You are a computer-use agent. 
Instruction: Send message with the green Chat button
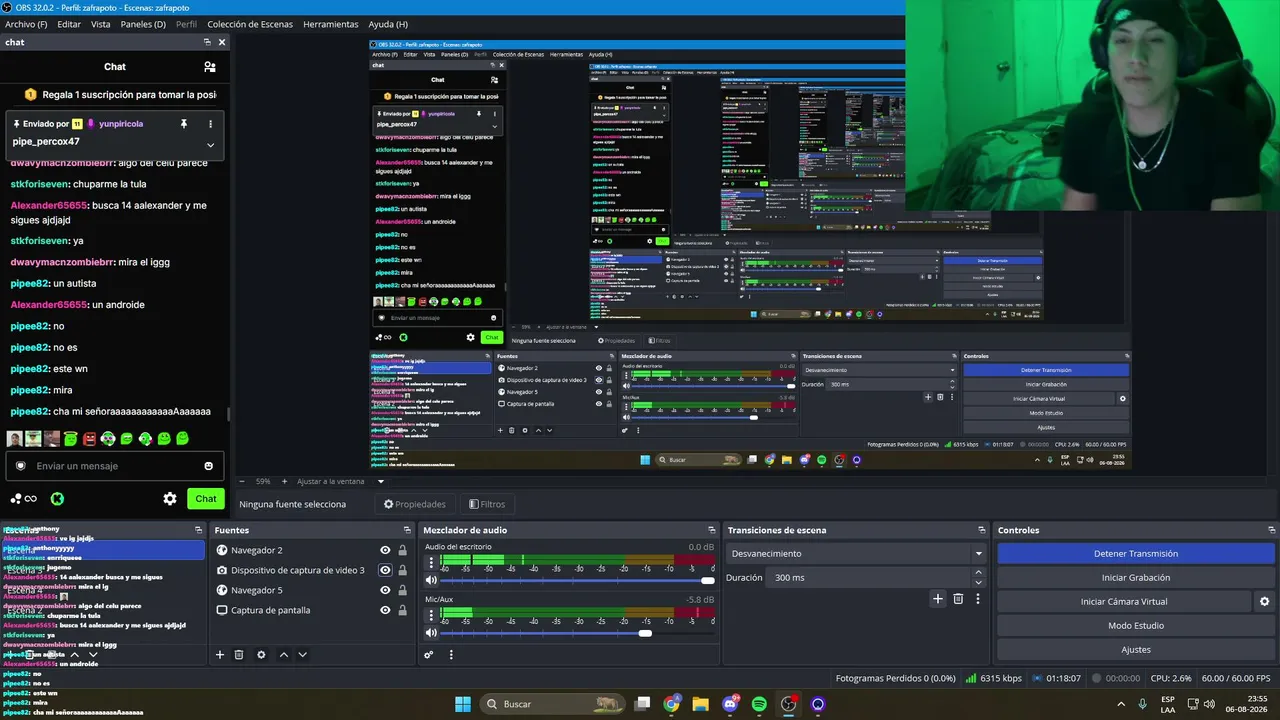pos(206,499)
